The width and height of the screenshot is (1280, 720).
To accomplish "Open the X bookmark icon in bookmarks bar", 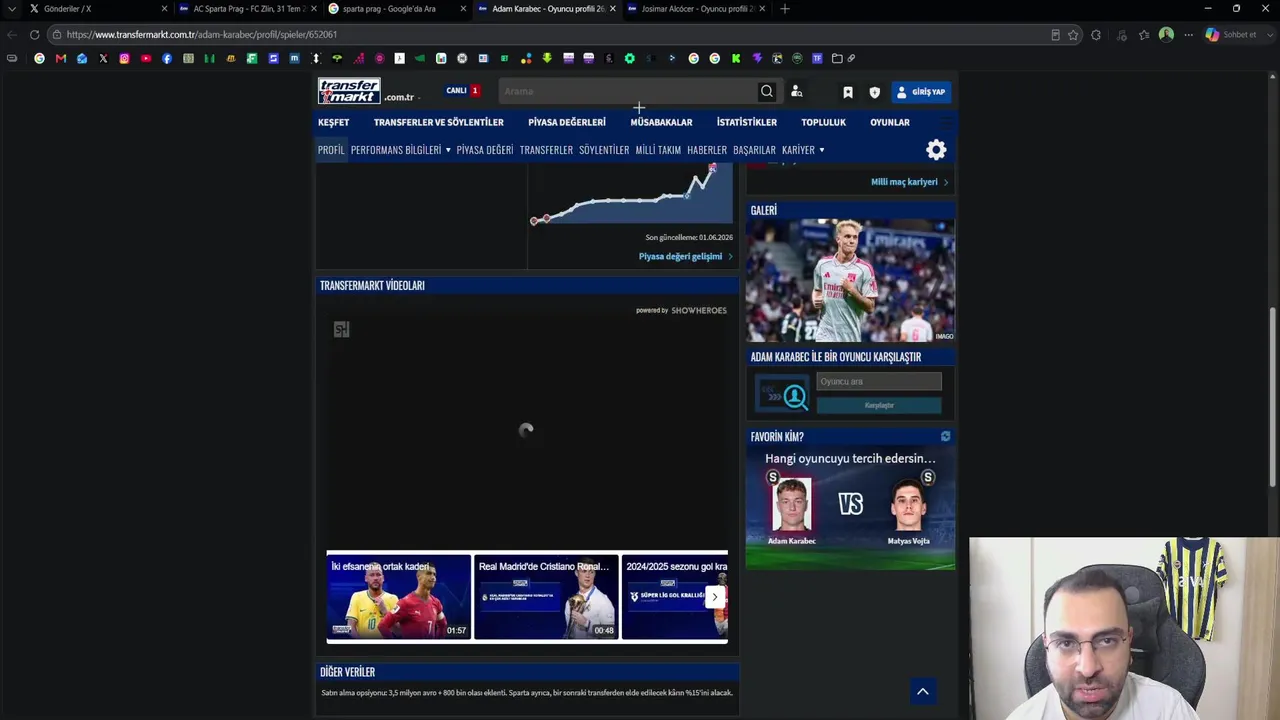I will pyautogui.click(x=103, y=59).
